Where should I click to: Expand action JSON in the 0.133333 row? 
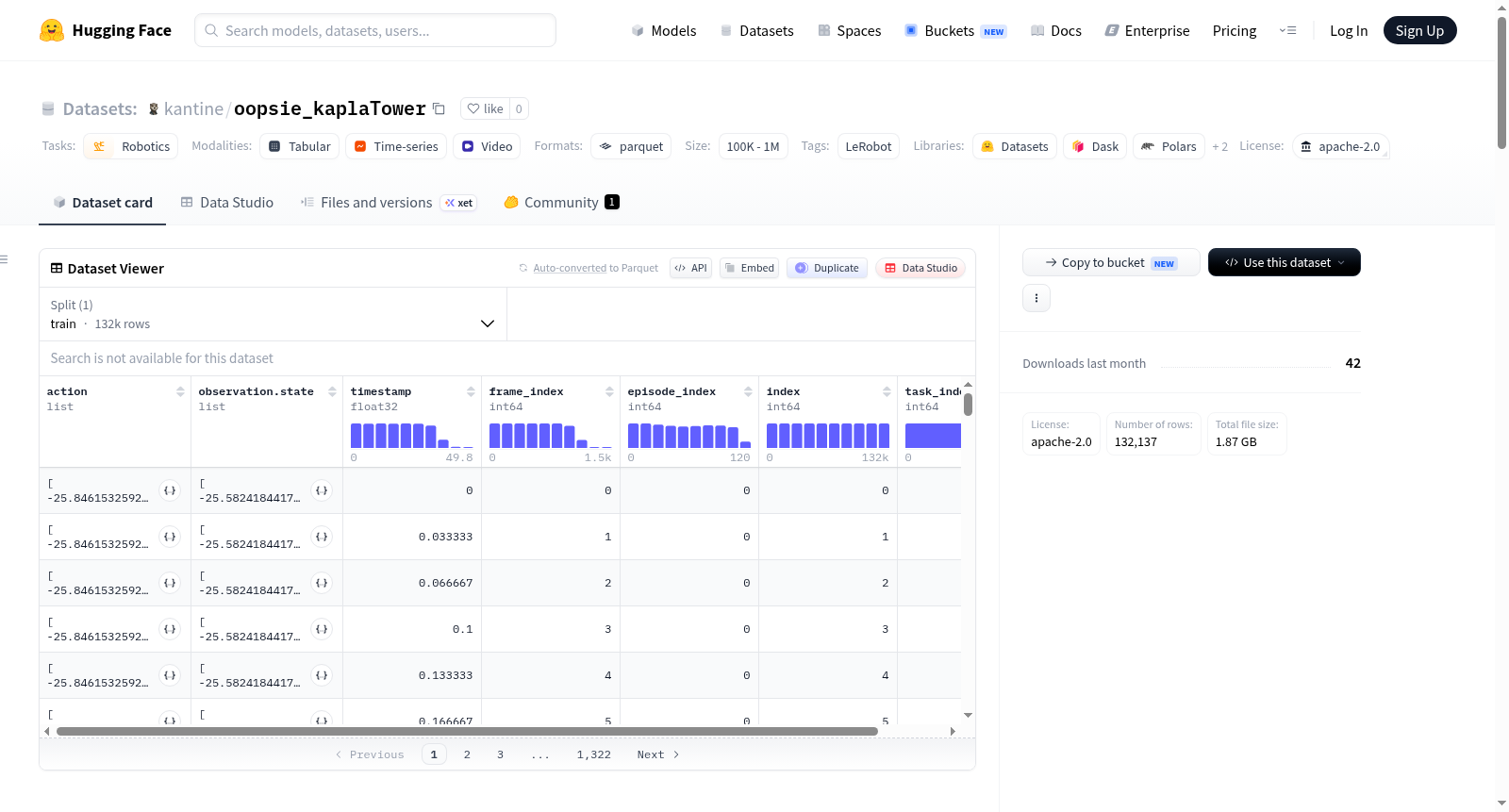pyautogui.click(x=170, y=675)
